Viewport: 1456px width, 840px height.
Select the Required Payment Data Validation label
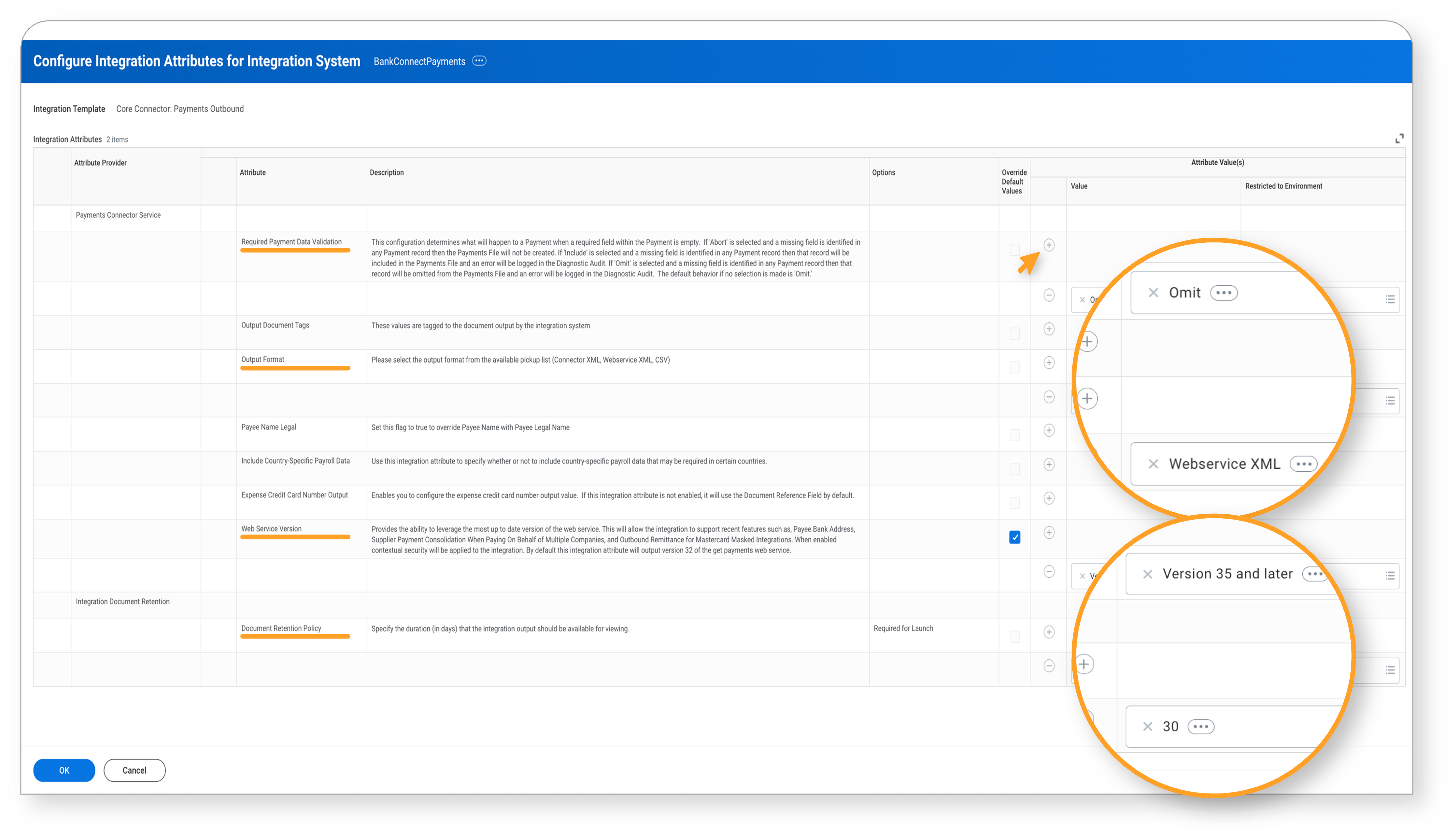point(291,242)
